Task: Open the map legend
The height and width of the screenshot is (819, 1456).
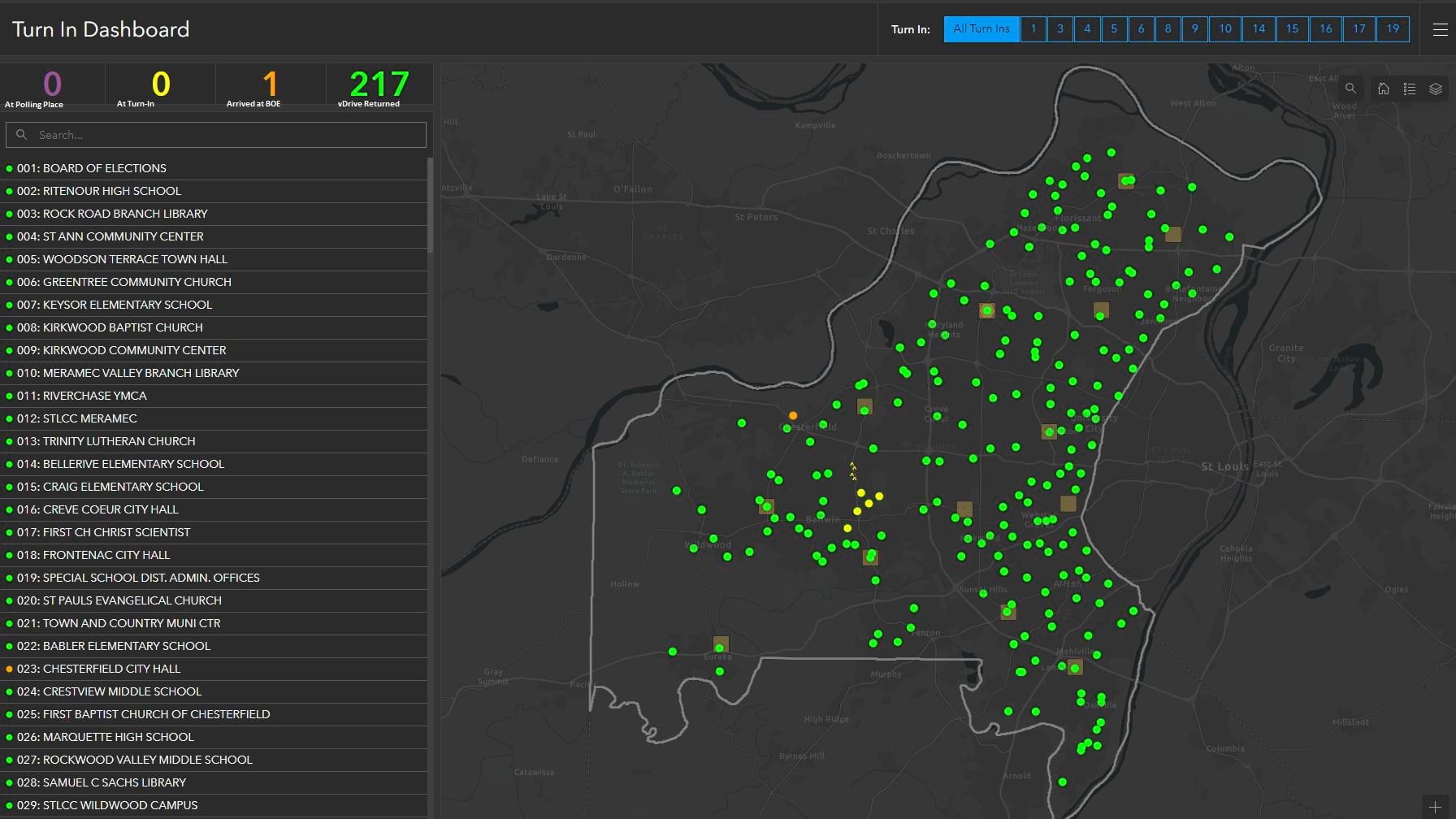Action: coord(1410,89)
